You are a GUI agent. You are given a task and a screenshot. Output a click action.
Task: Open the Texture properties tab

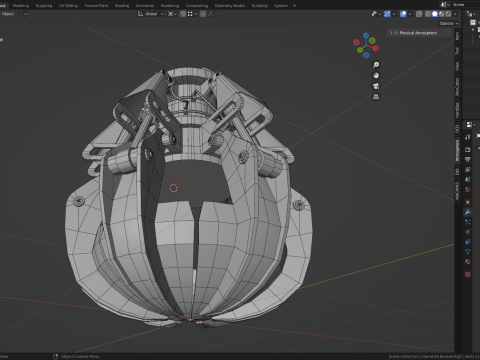coord(468,274)
